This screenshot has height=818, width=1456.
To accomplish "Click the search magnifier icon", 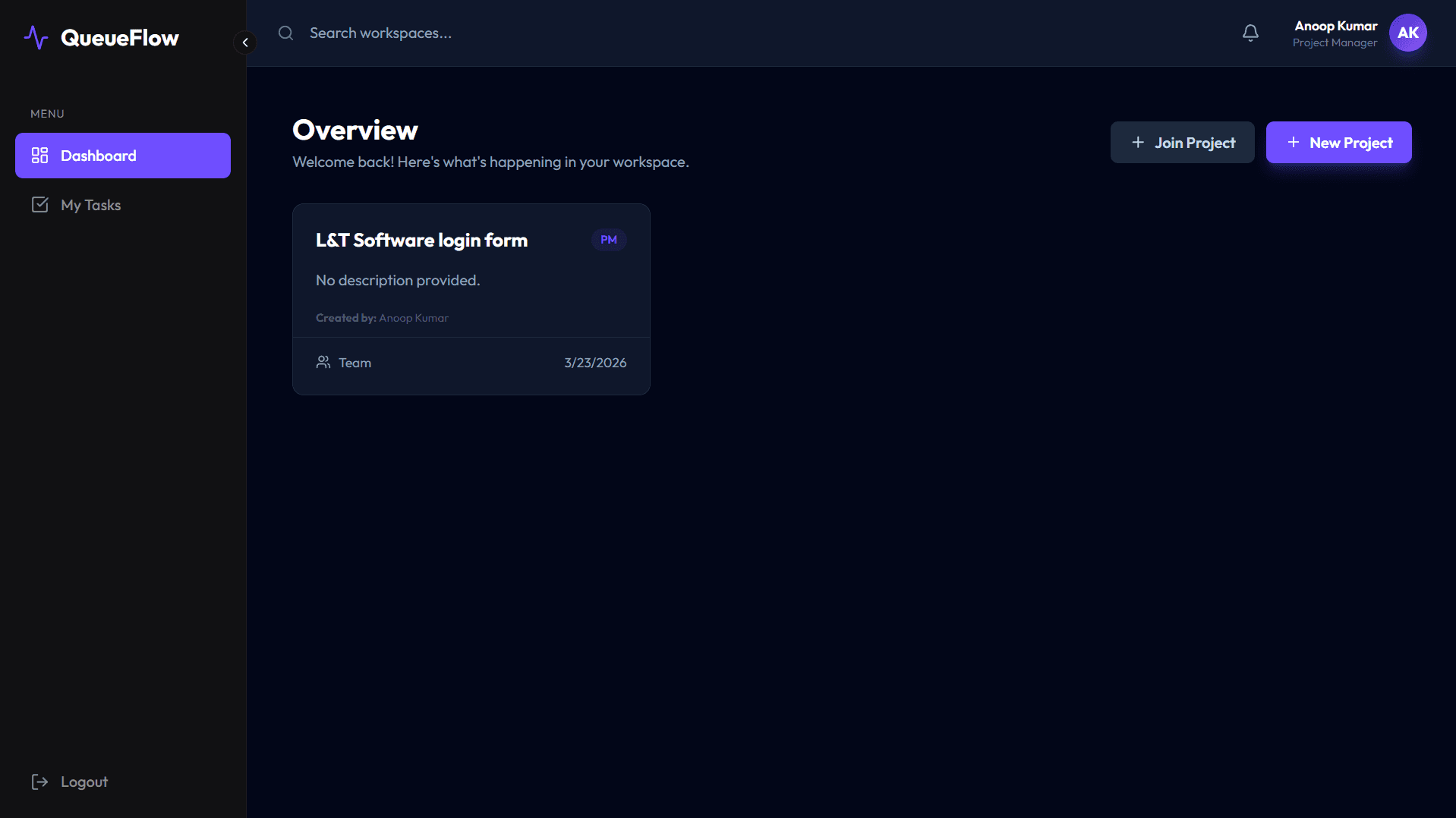I will [285, 33].
